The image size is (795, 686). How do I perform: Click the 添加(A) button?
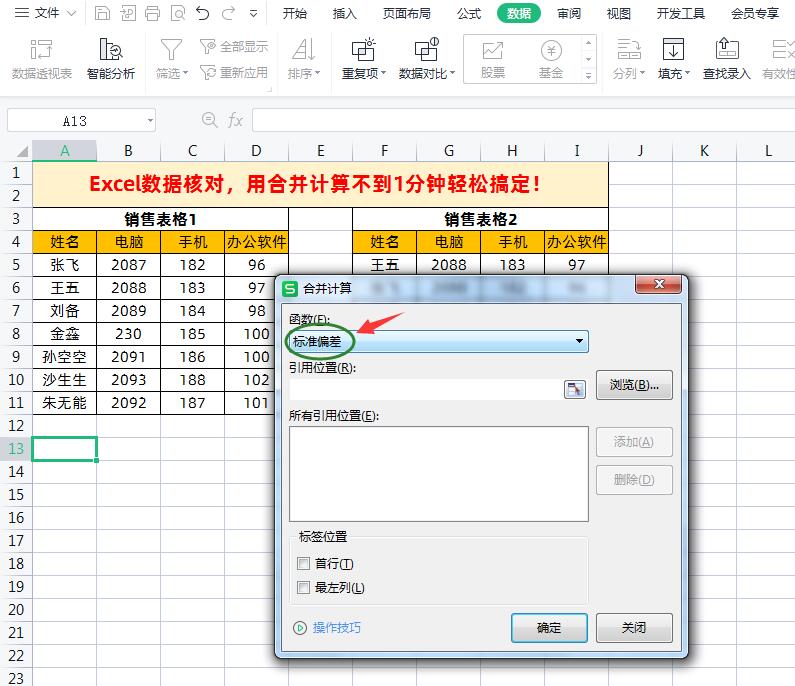[x=634, y=442]
